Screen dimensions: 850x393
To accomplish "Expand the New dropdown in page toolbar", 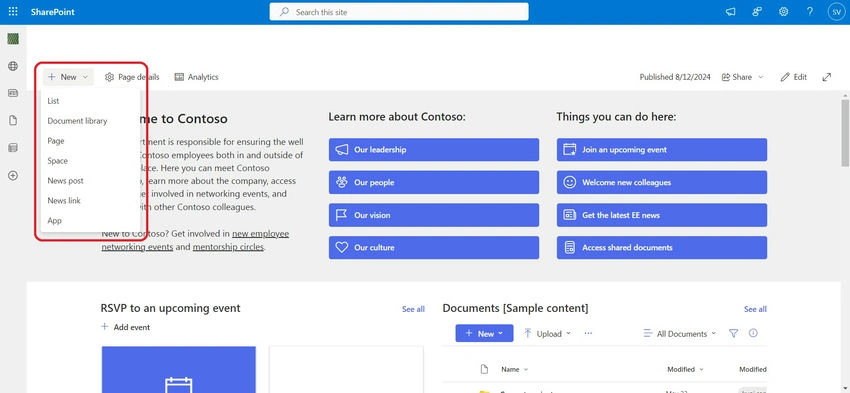I will (x=68, y=77).
